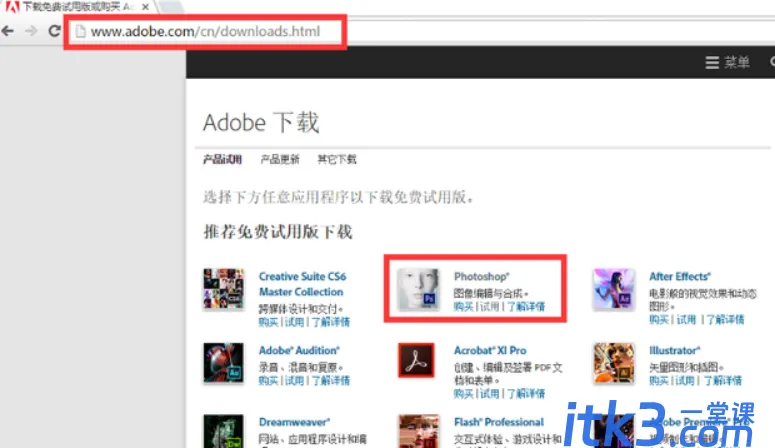775x448 pixels.
Task: Click the 图像编辑与合成 Photoshop description
Action: [491, 293]
